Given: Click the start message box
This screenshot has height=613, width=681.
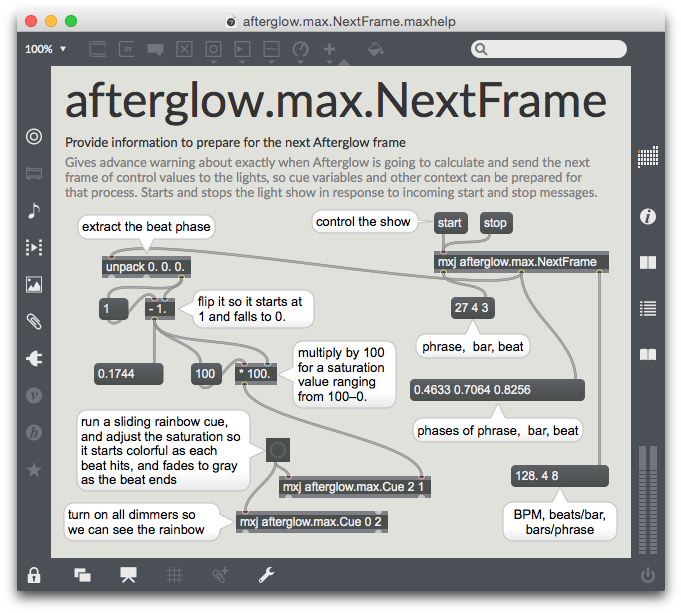Looking at the screenshot, I should tap(450, 223).
